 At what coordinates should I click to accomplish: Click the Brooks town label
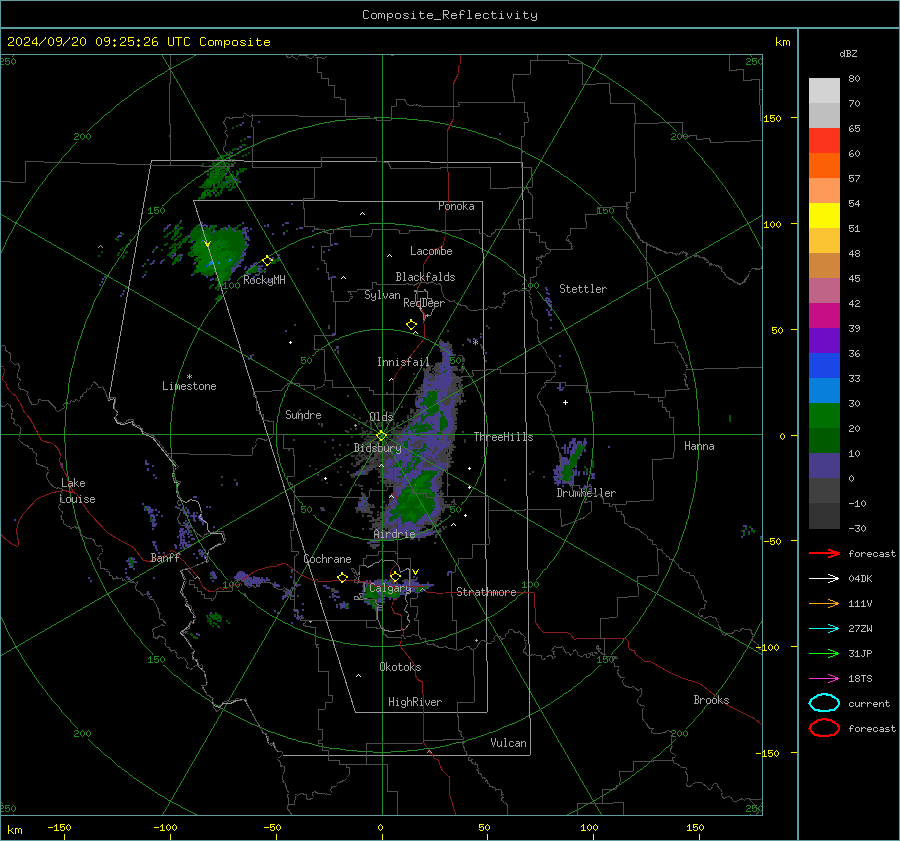pos(711,700)
